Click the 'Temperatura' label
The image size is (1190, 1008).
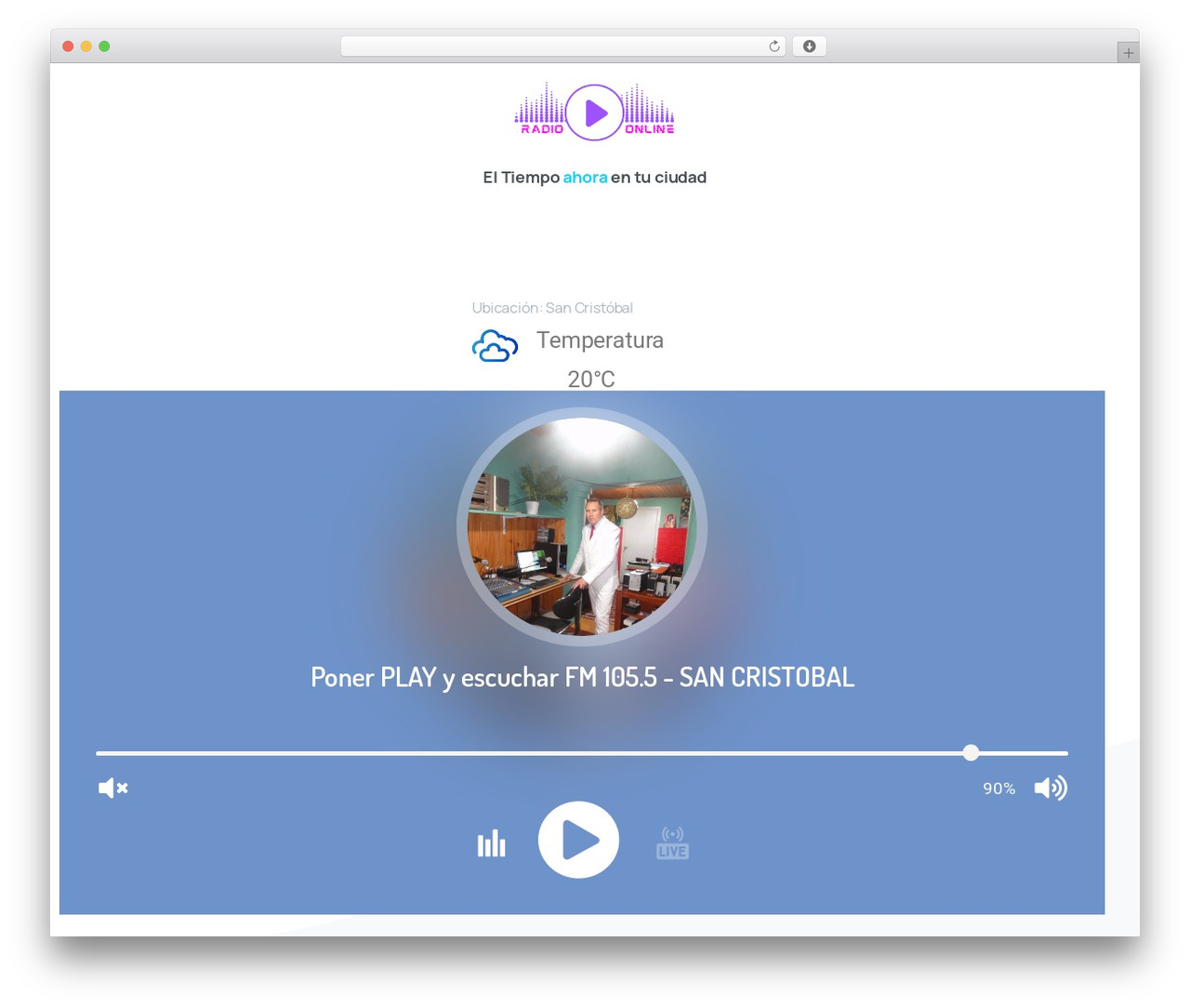click(x=600, y=340)
